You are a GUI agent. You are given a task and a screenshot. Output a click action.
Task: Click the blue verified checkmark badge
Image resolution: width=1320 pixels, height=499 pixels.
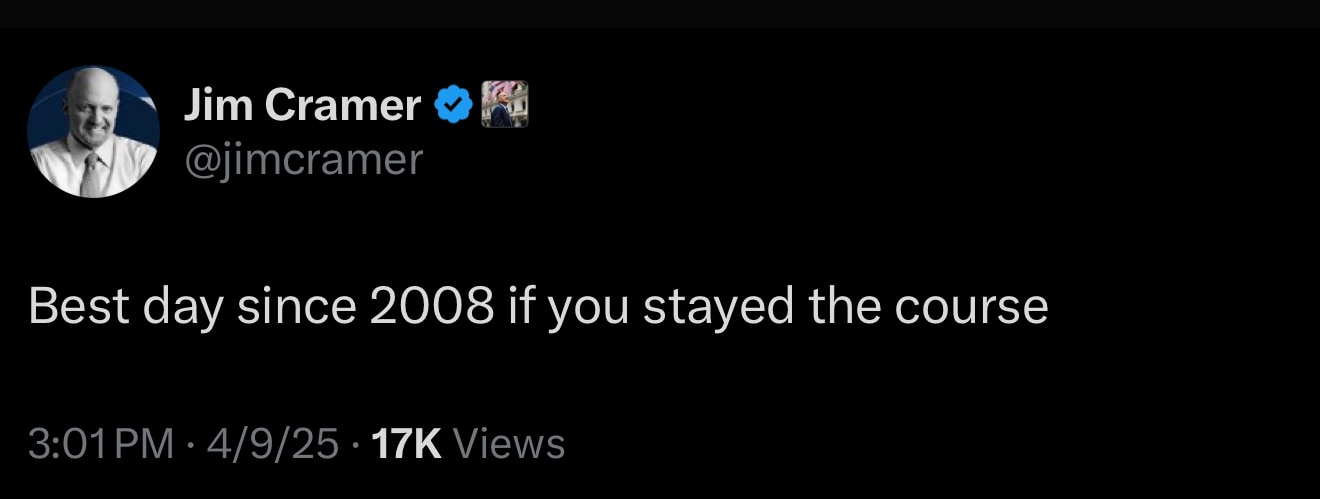click(x=454, y=104)
